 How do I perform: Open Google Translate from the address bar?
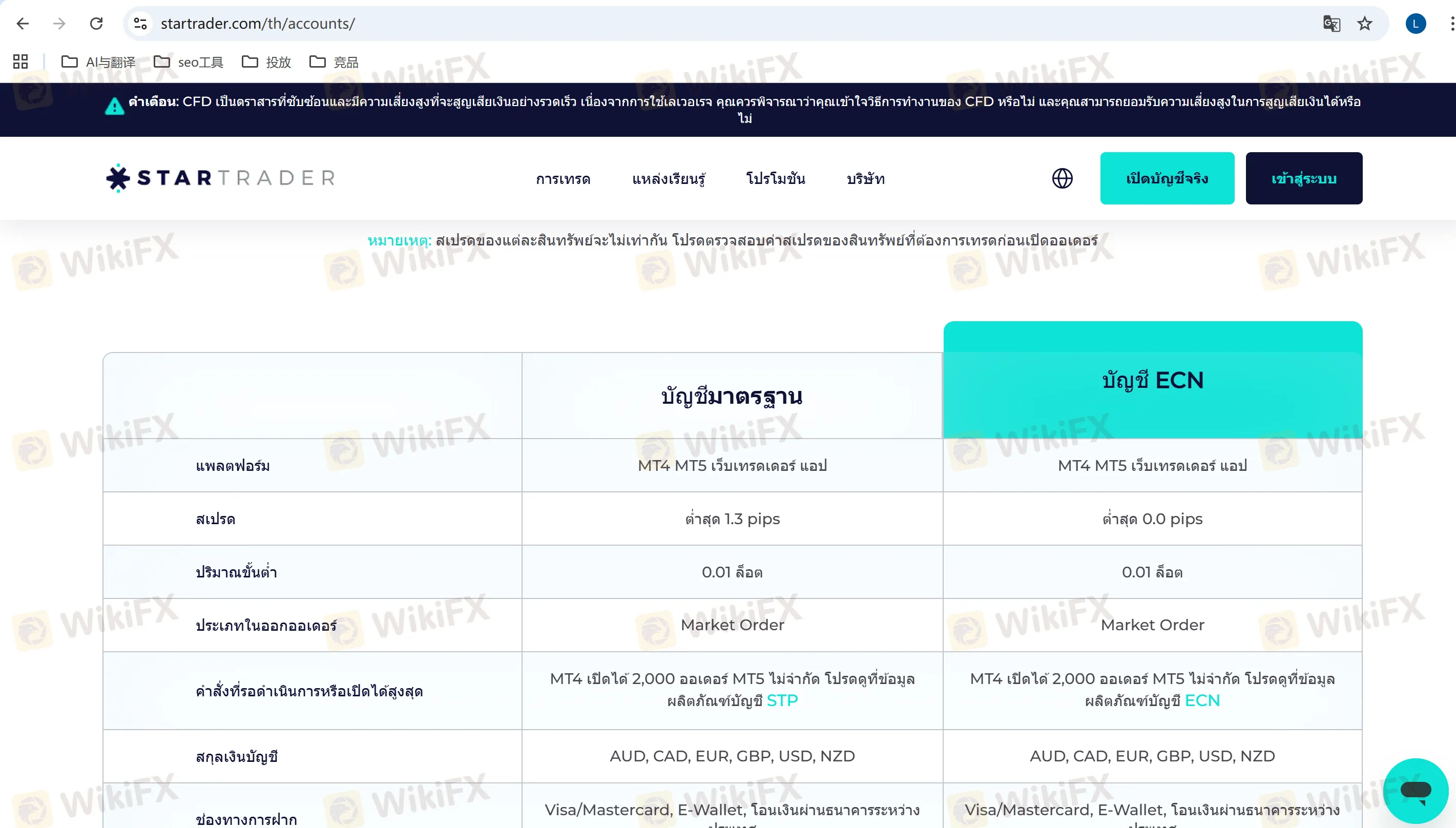tap(1332, 24)
